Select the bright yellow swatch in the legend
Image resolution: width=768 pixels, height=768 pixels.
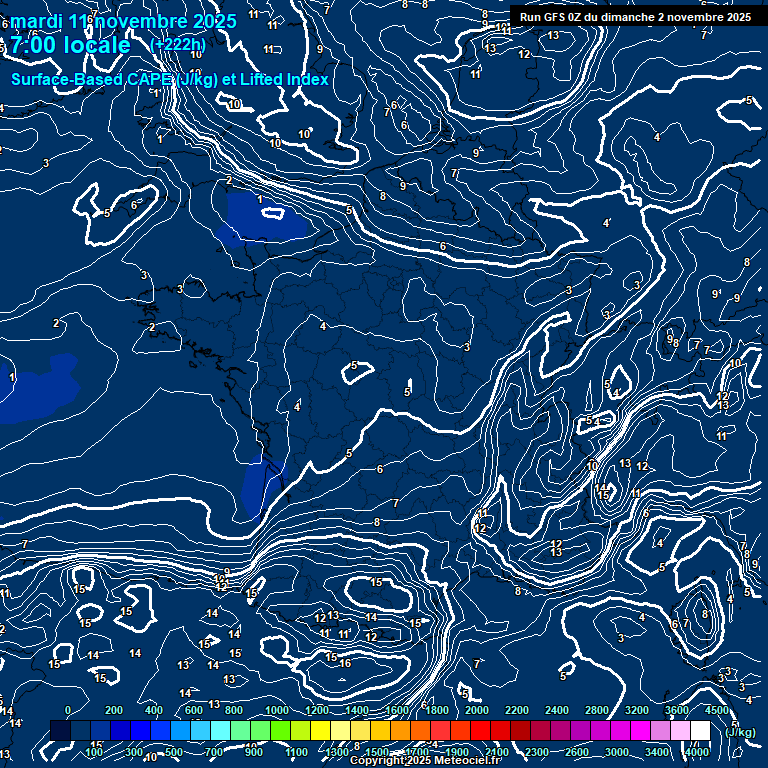tap(320, 730)
